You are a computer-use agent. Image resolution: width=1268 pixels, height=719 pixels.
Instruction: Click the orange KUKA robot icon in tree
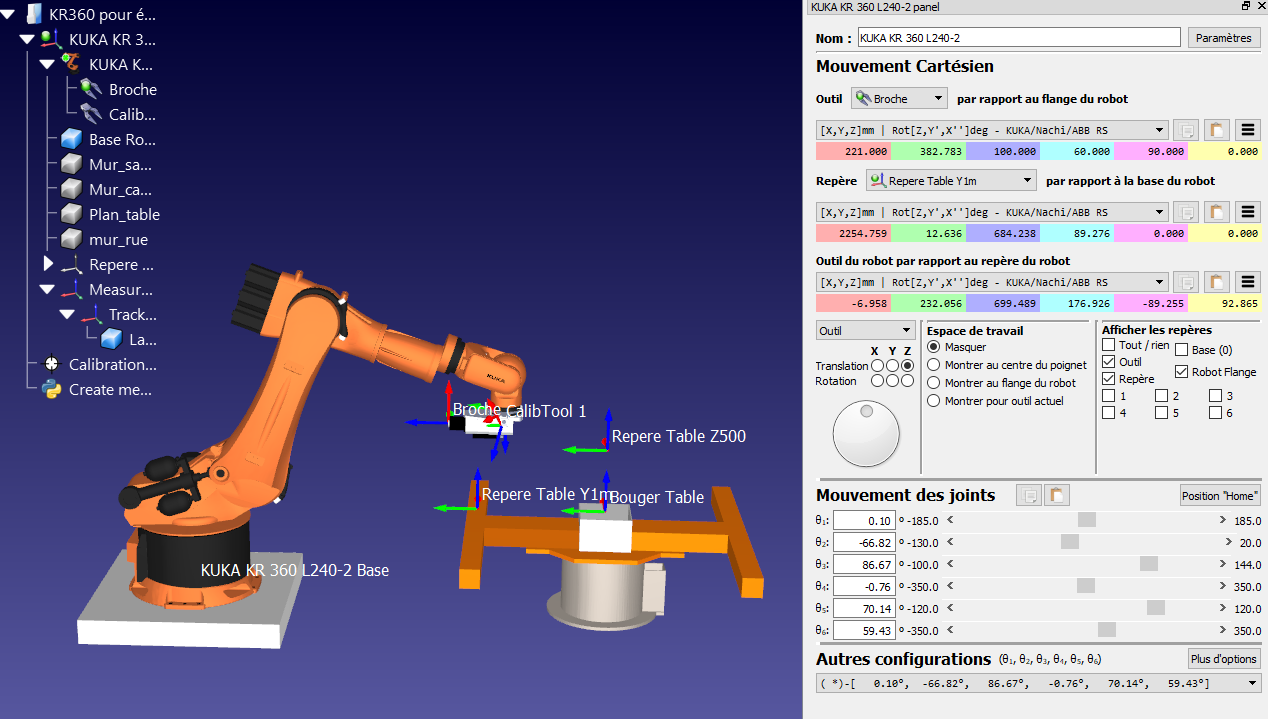71,64
